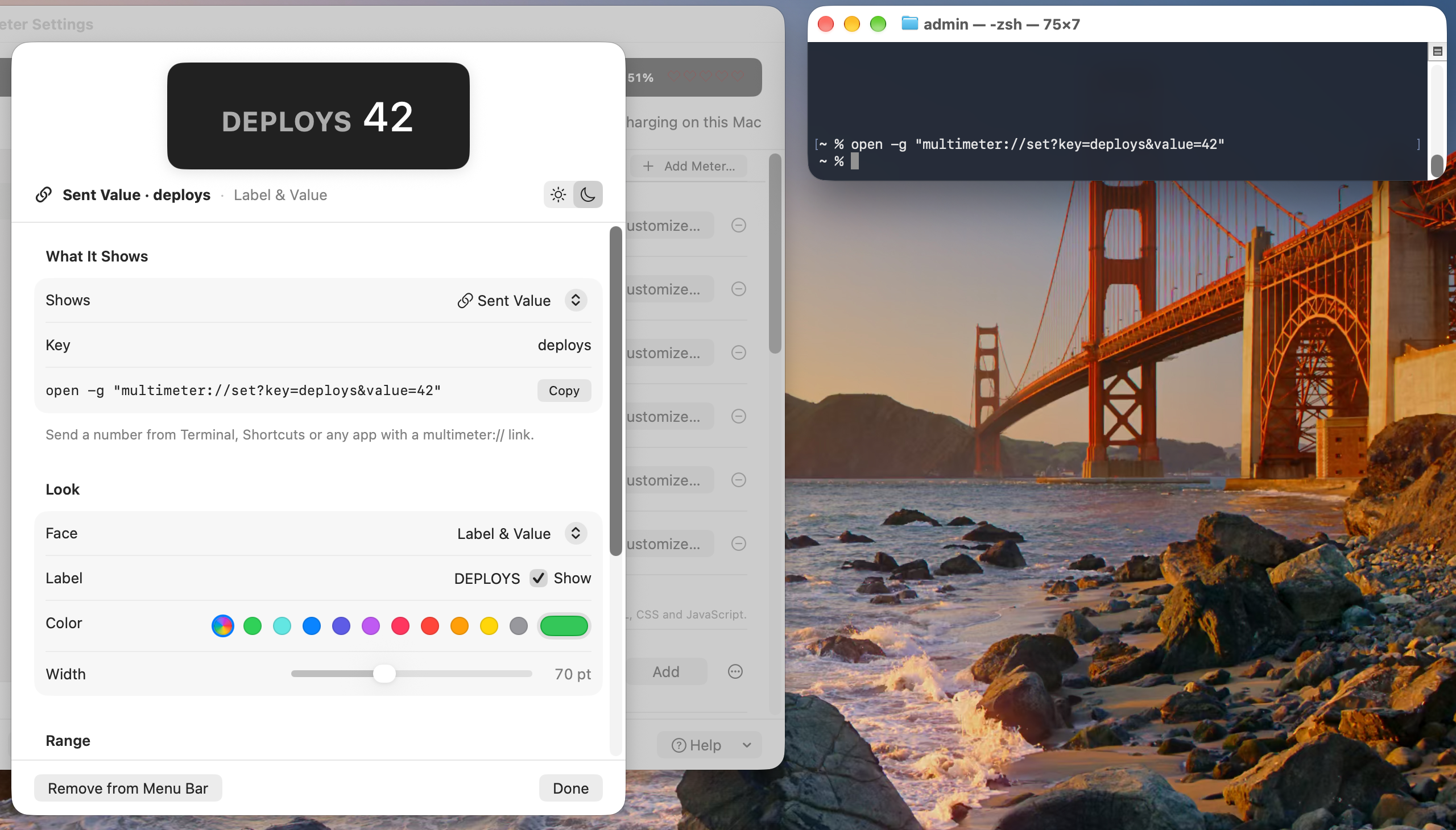
Task: Click the Done button
Action: coord(571,789)
